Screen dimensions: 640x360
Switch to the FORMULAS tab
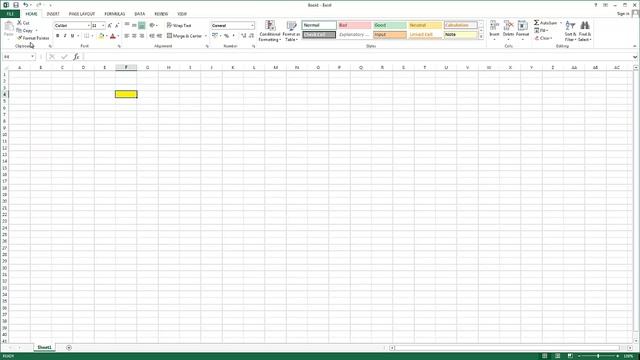tap(115, 14)
